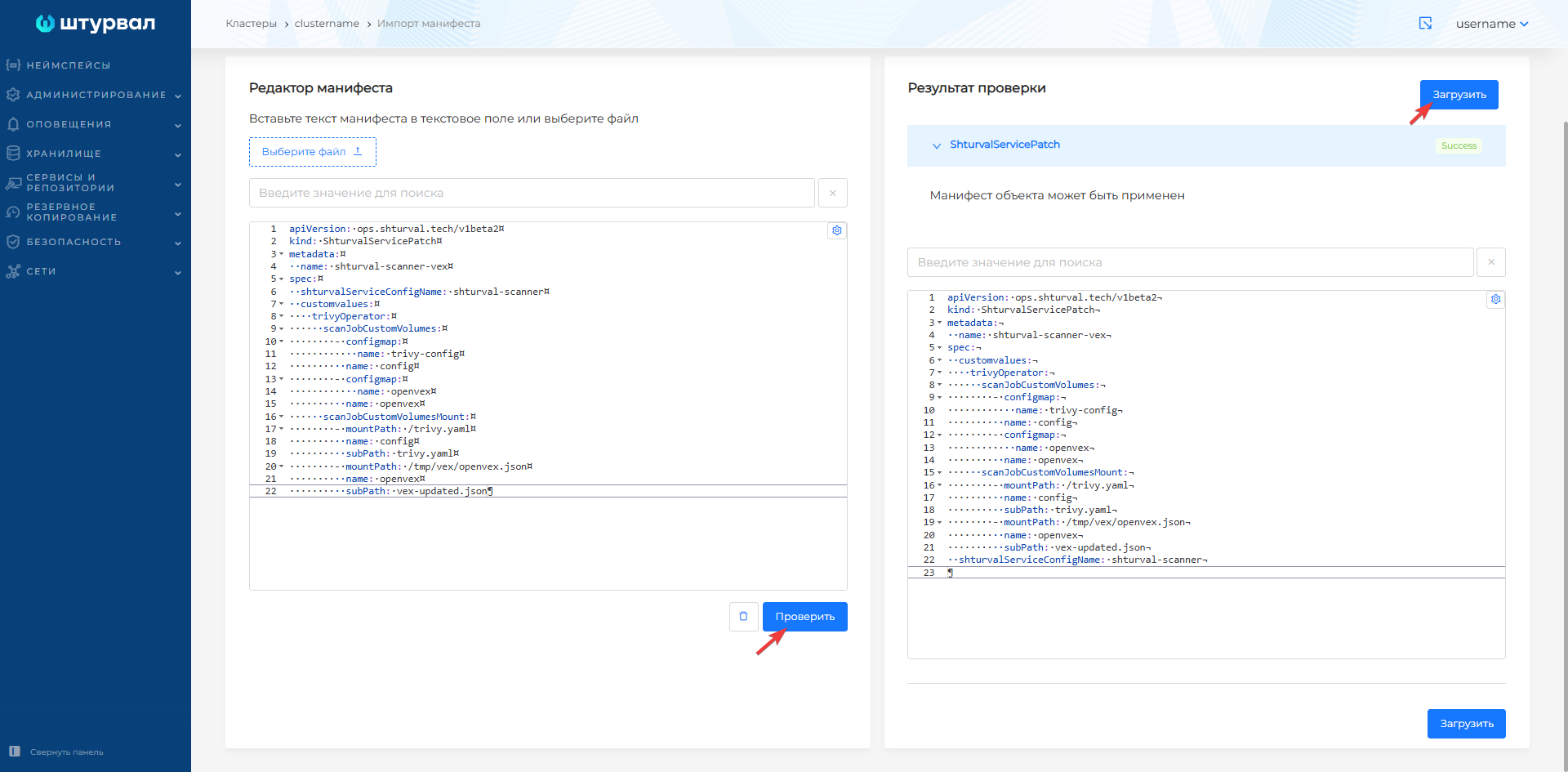1568x772 pixels.
Task: Expand the Администрирование sidebar menu
Action: (96, 96)
